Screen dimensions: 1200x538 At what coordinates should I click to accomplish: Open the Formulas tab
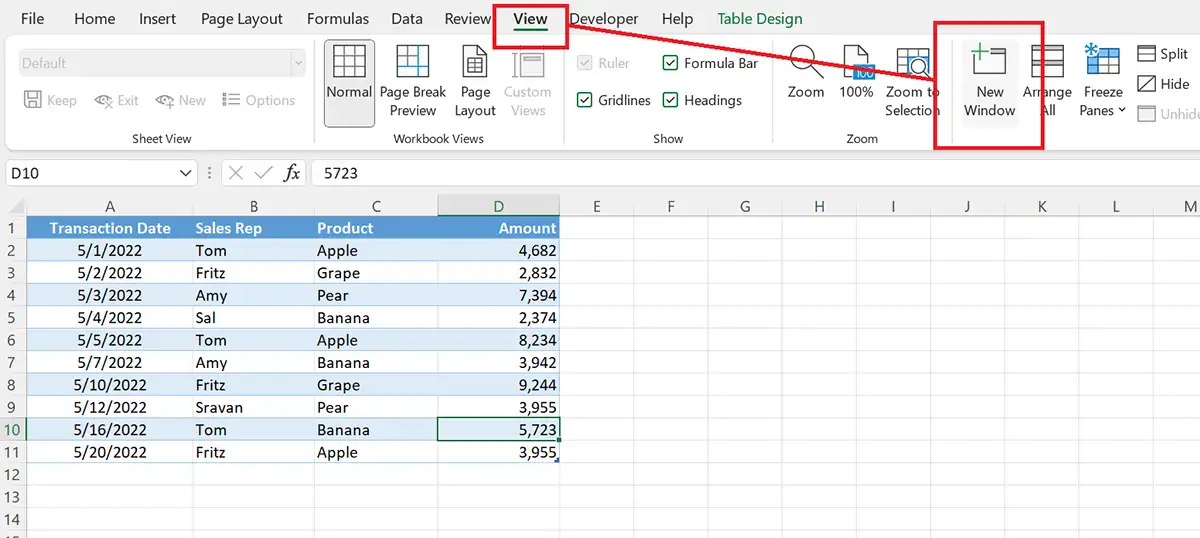(338, 19)
